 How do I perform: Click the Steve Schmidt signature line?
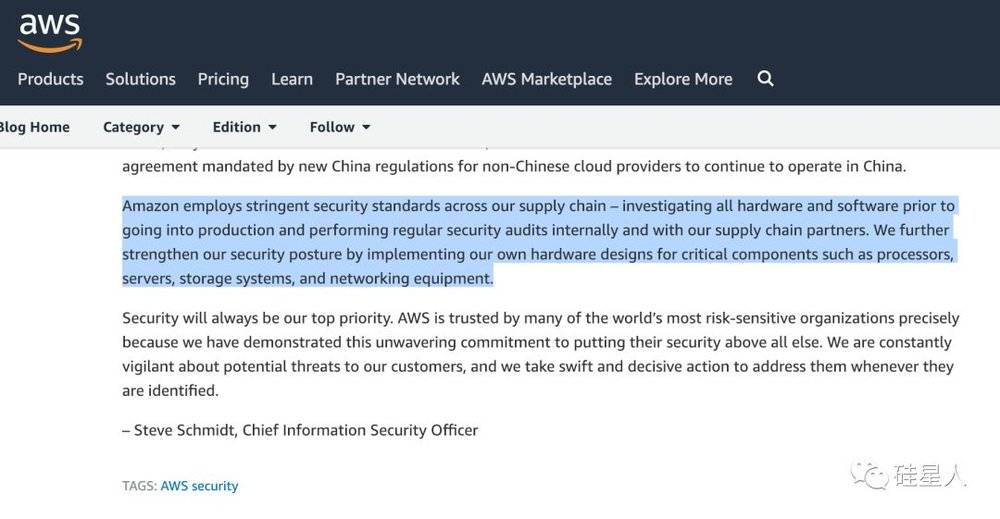(x=300, y=430)
